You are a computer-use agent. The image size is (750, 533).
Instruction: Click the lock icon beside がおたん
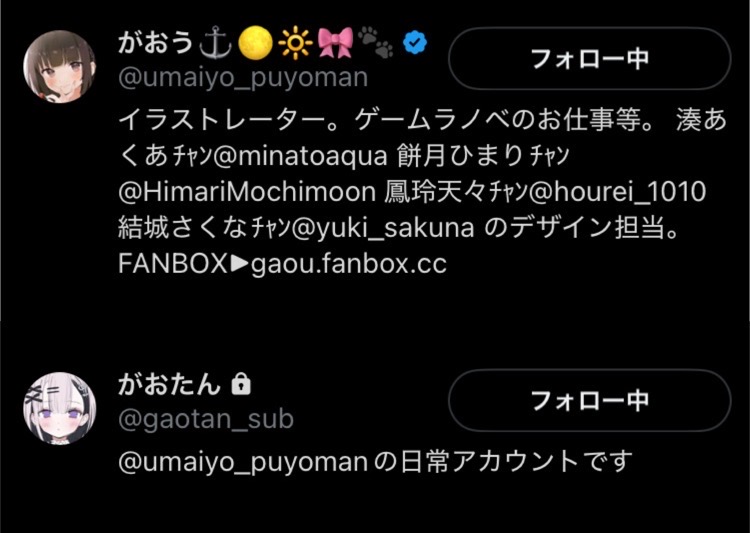241,384
